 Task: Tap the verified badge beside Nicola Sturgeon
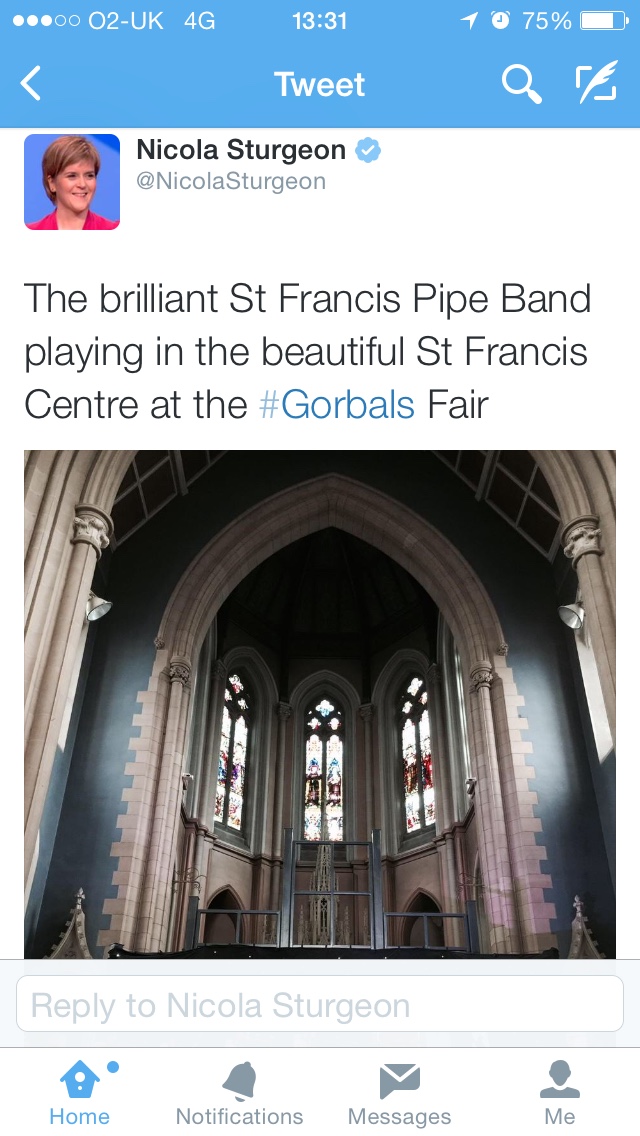click(x=367, y=150)
